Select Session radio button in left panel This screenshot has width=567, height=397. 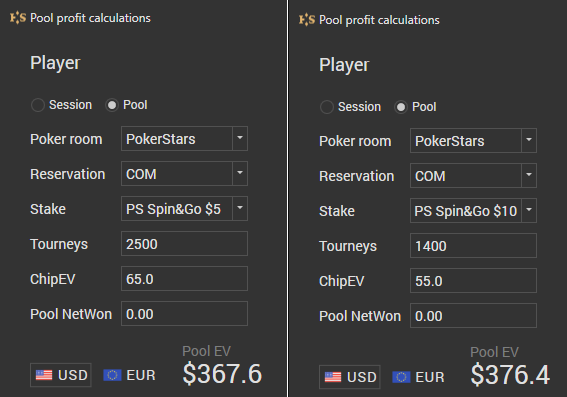[38, 105]
